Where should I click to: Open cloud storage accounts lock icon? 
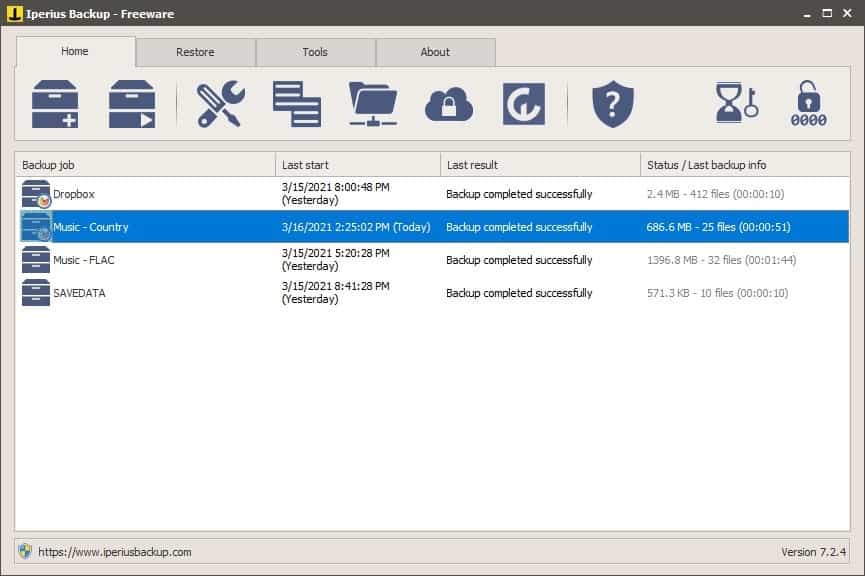click(448, 104)
